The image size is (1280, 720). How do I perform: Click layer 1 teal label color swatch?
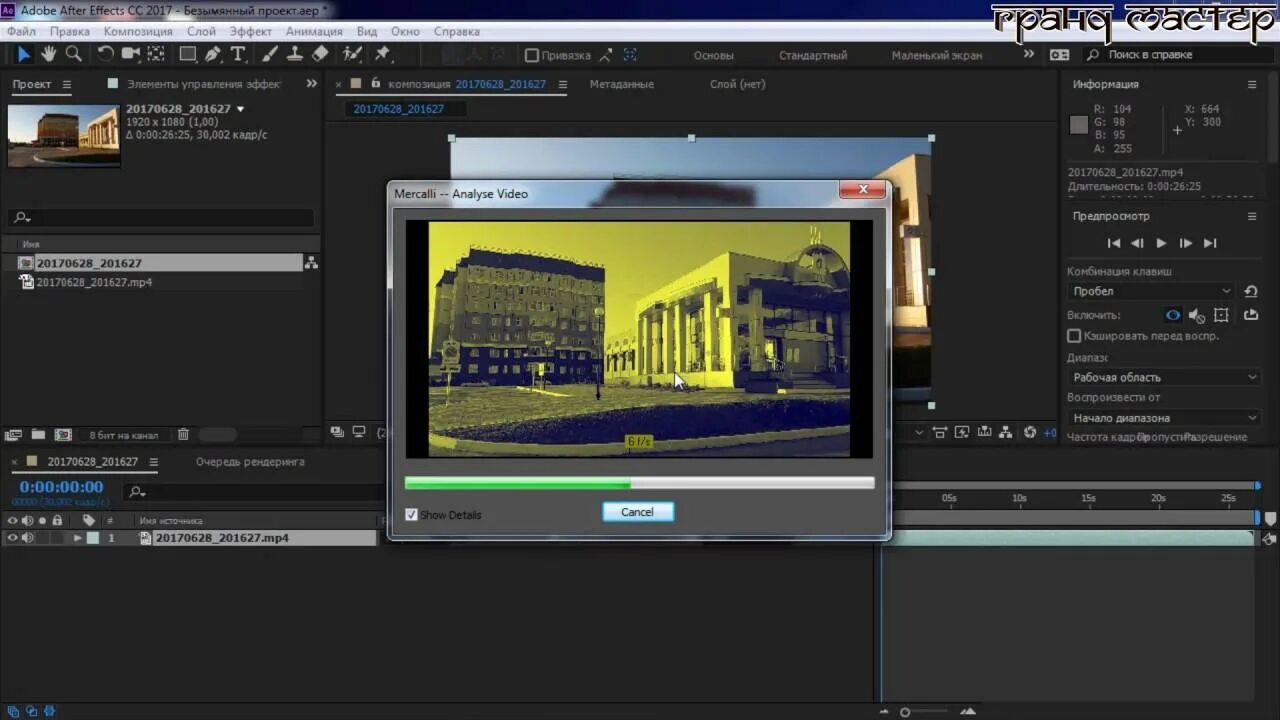pyautogui.click(x=93, y=538)
